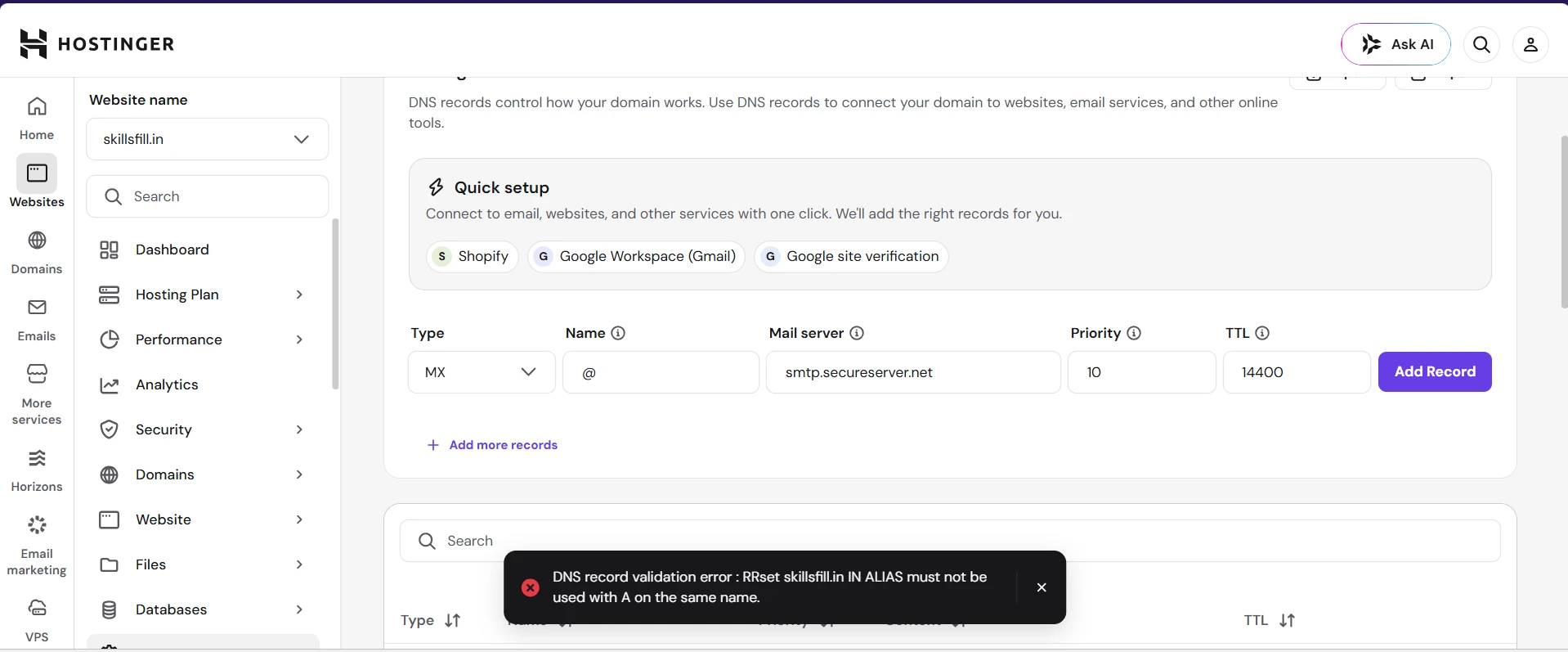Image resolution: width=1568 pixels, height=652 pixels.
Task: Open the user profile icon
Action: tap(1530, 44)
